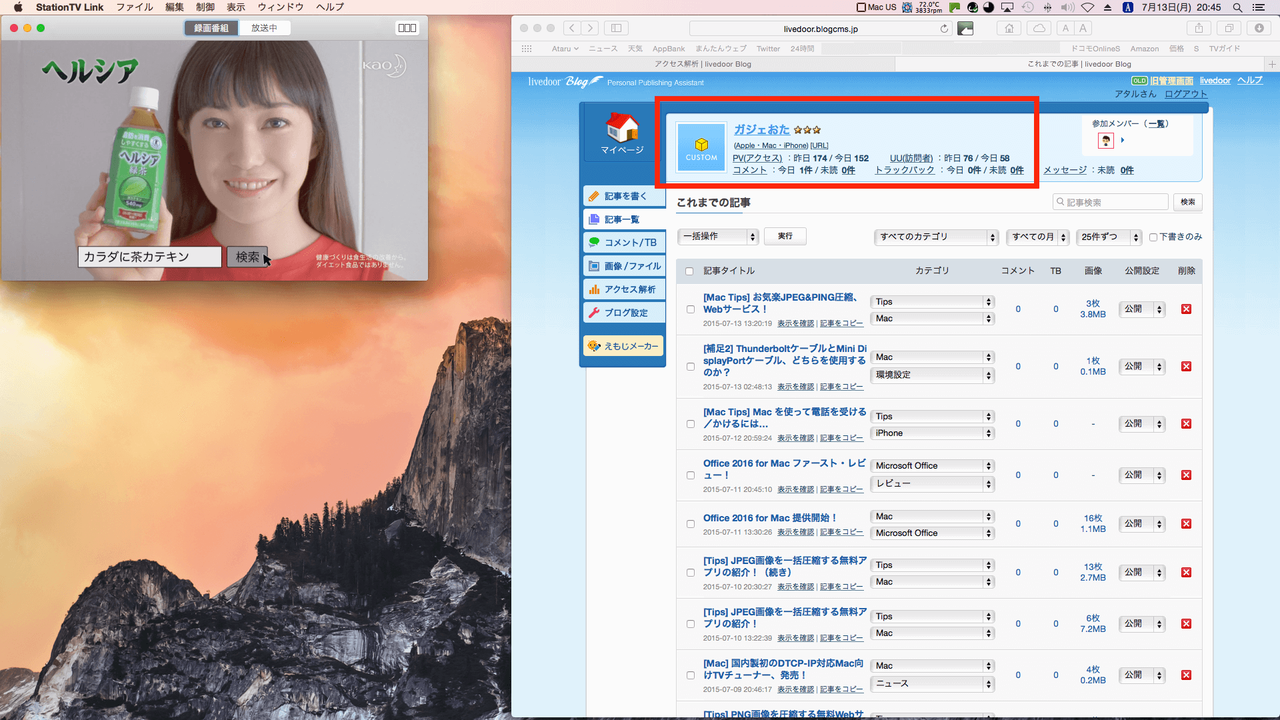Open the ガジェおた blog title link
Viewport: 1280px width, 720px height.
pyautogui.click(x=762, y=129)
